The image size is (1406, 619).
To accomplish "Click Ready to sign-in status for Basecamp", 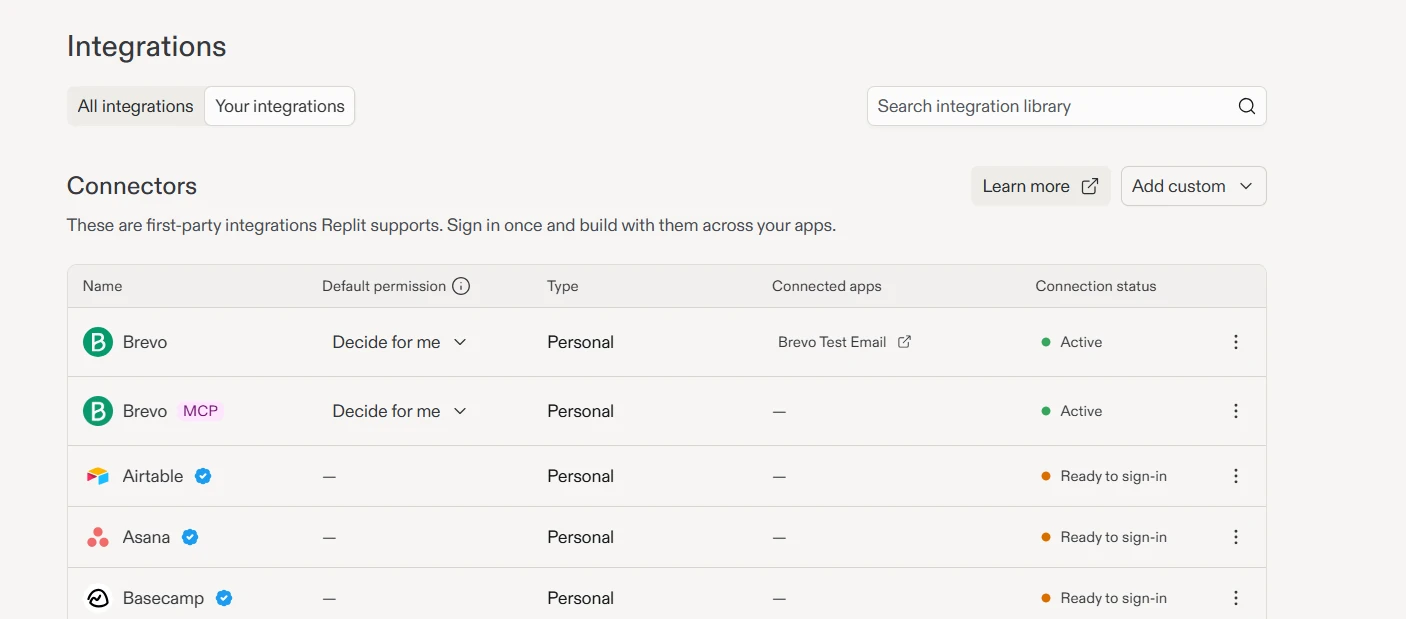I will tap(1113, 598).
